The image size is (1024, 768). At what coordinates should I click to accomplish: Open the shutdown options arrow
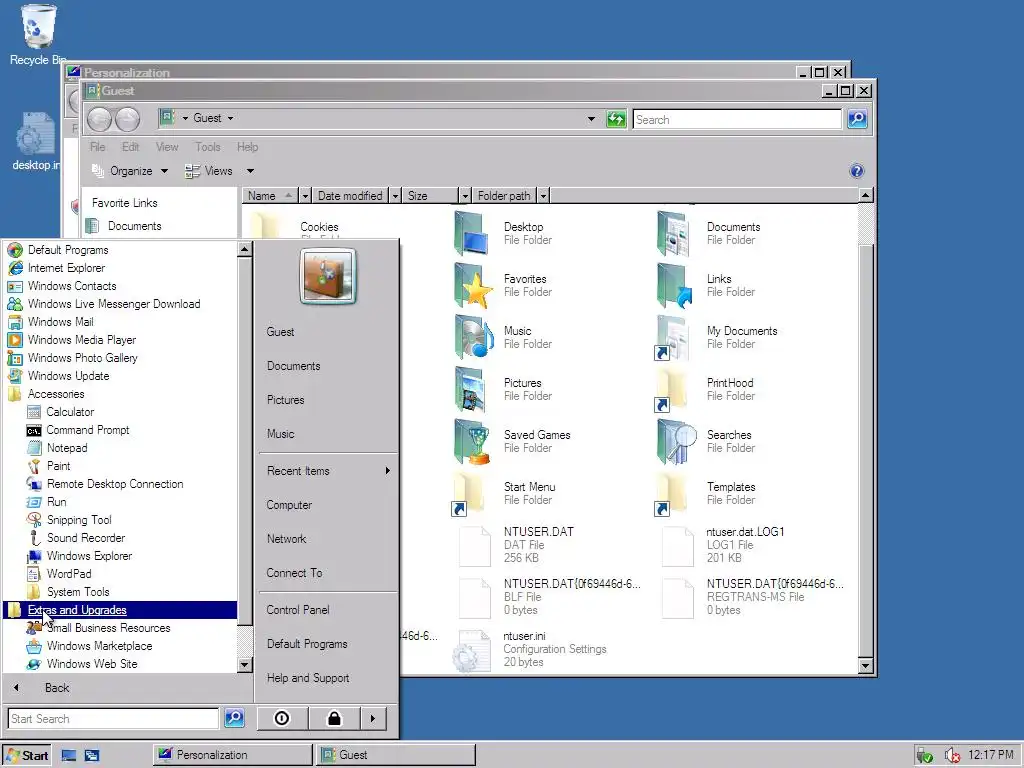click(373, 718)
